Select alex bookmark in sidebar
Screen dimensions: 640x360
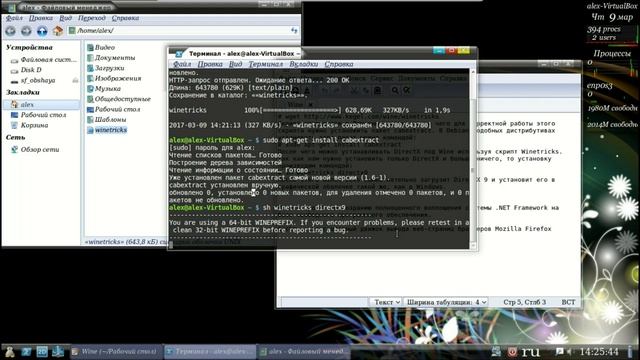click(x=41, y=104)
